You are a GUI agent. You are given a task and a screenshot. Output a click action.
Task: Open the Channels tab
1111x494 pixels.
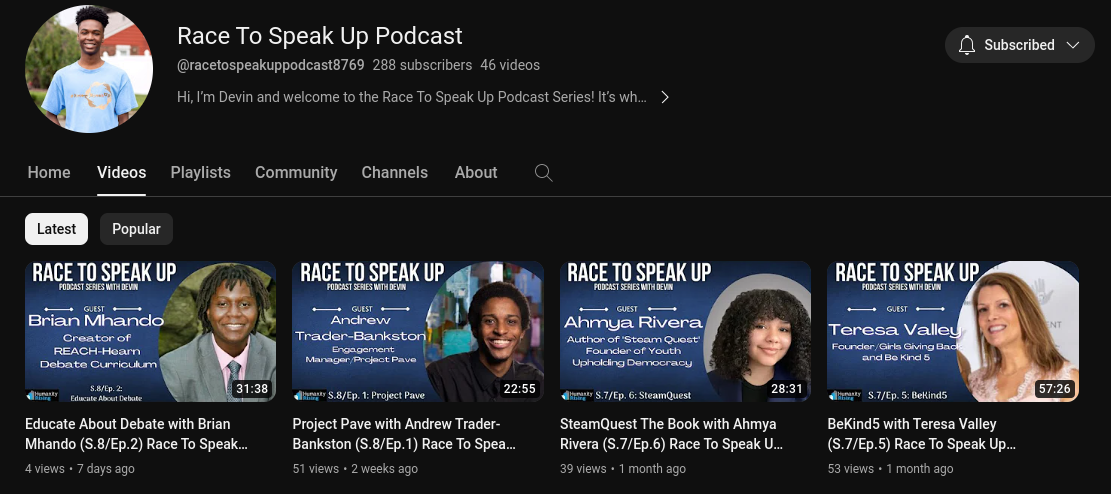click(x=394, y=172)
